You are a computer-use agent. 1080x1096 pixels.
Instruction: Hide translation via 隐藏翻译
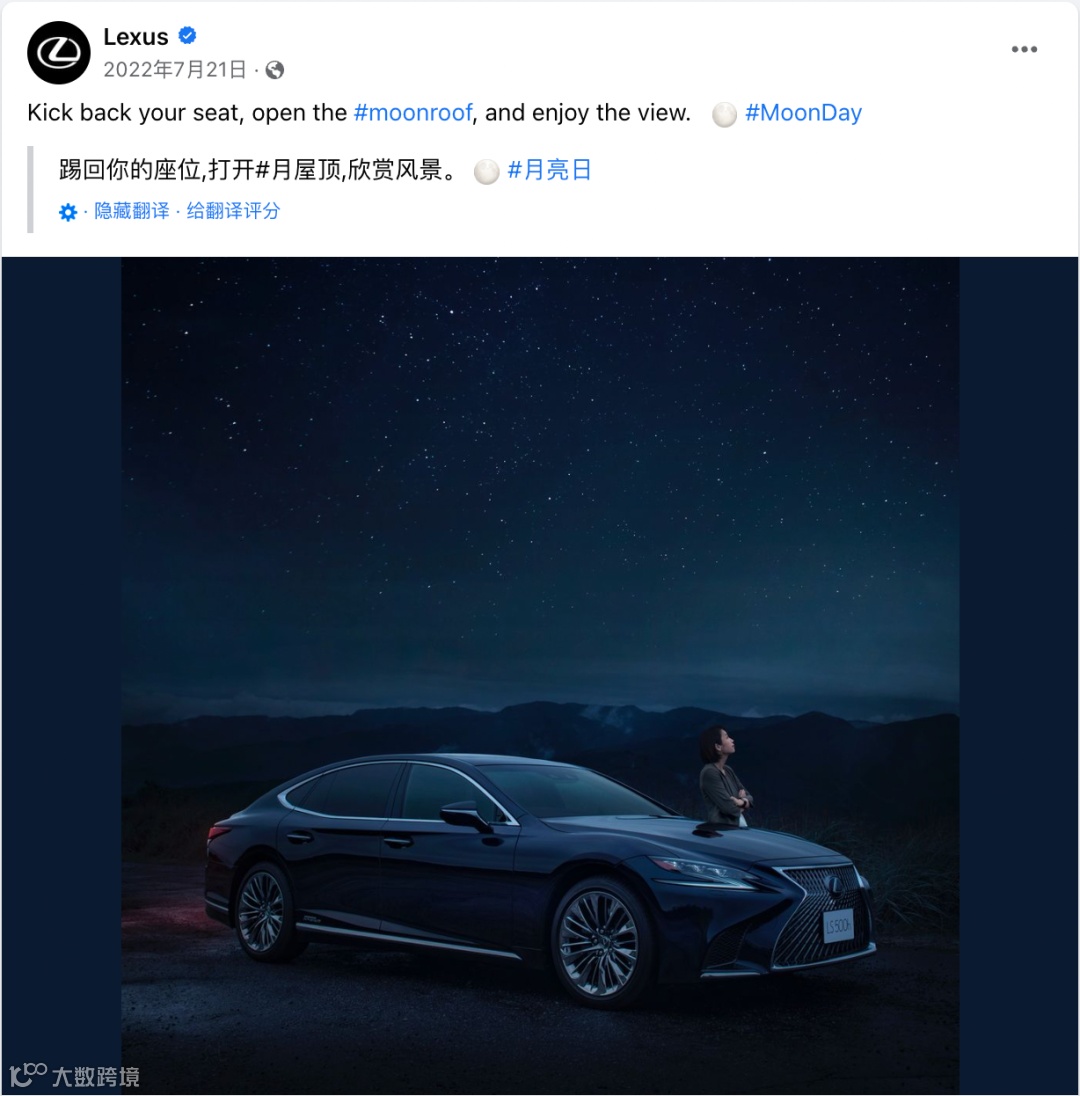click(131, 210)
